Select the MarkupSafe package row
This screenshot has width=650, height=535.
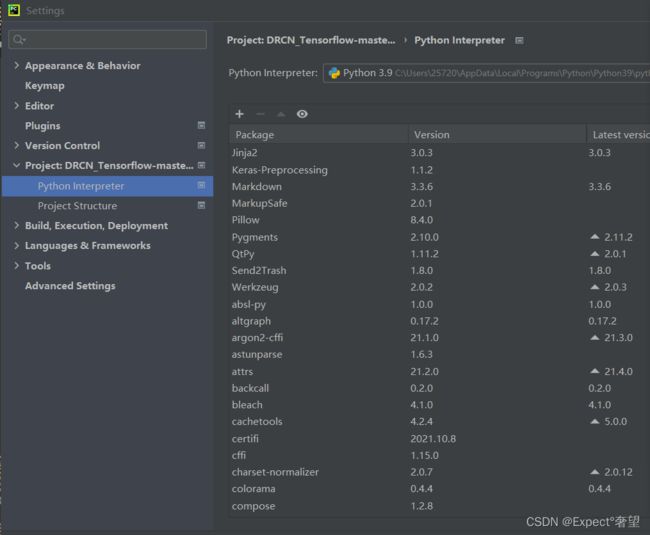[439, 203]
